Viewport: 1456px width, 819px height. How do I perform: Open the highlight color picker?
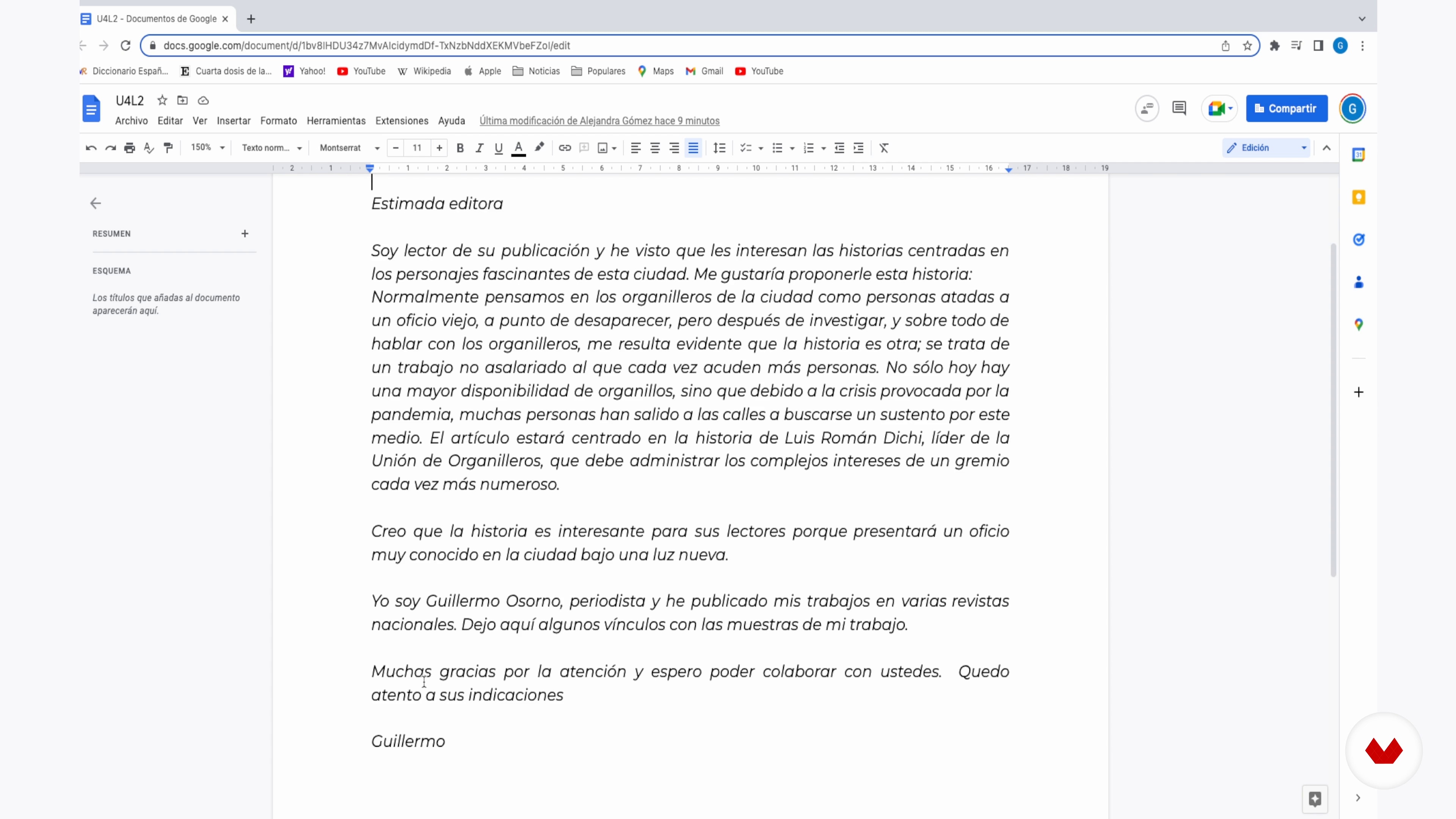(539, 148)
